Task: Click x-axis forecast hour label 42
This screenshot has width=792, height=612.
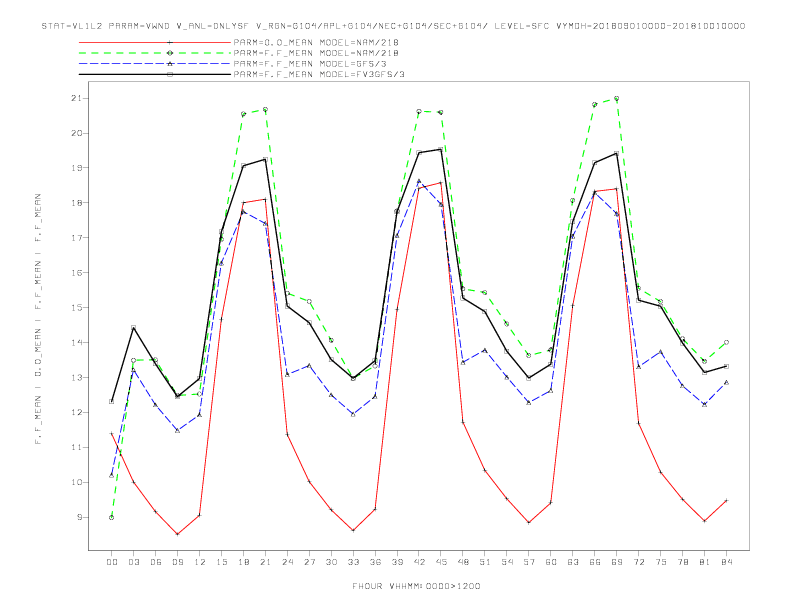Action: (x=419, y=562)
